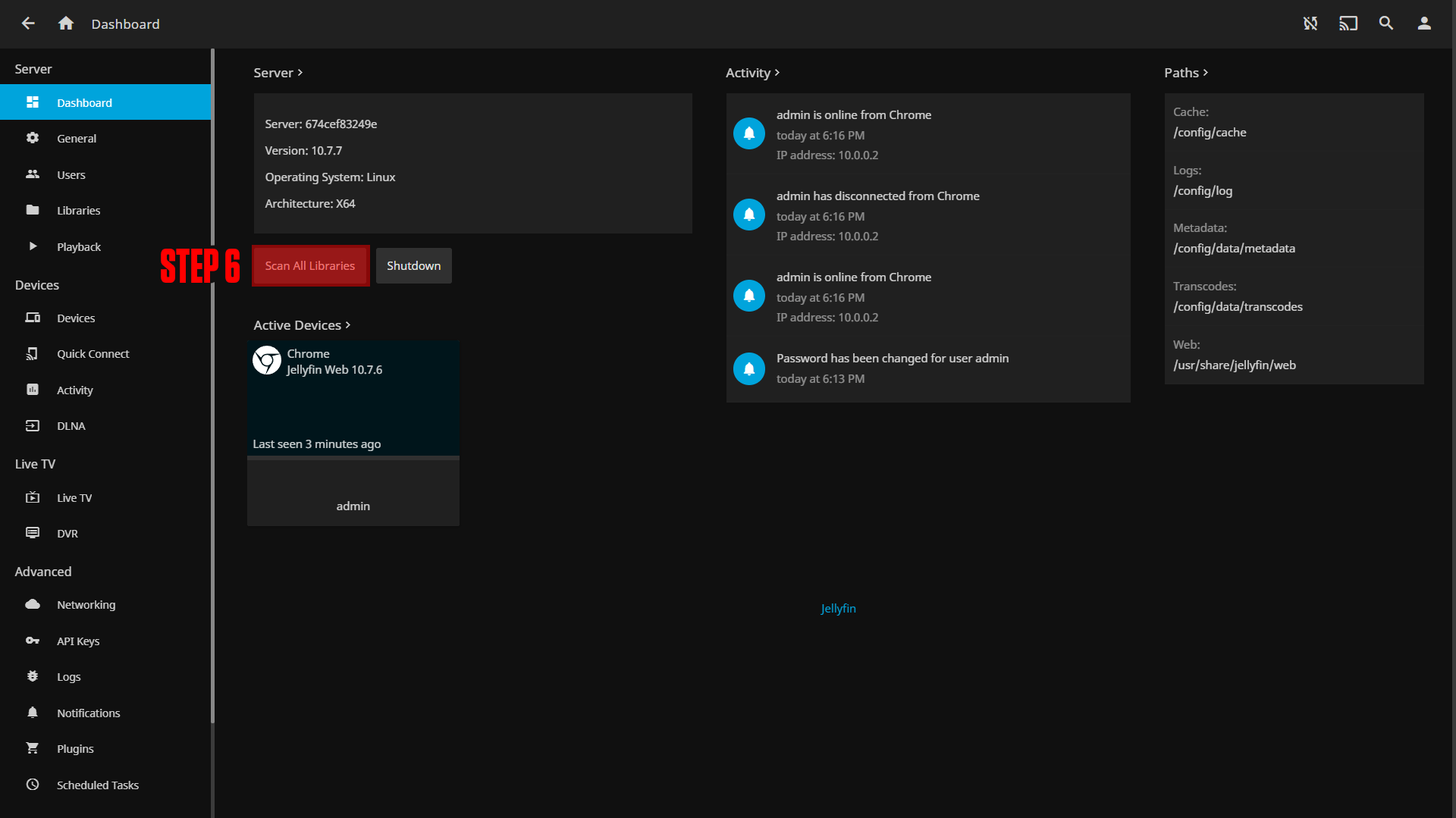Click the Shutdown button

(413, 265)
